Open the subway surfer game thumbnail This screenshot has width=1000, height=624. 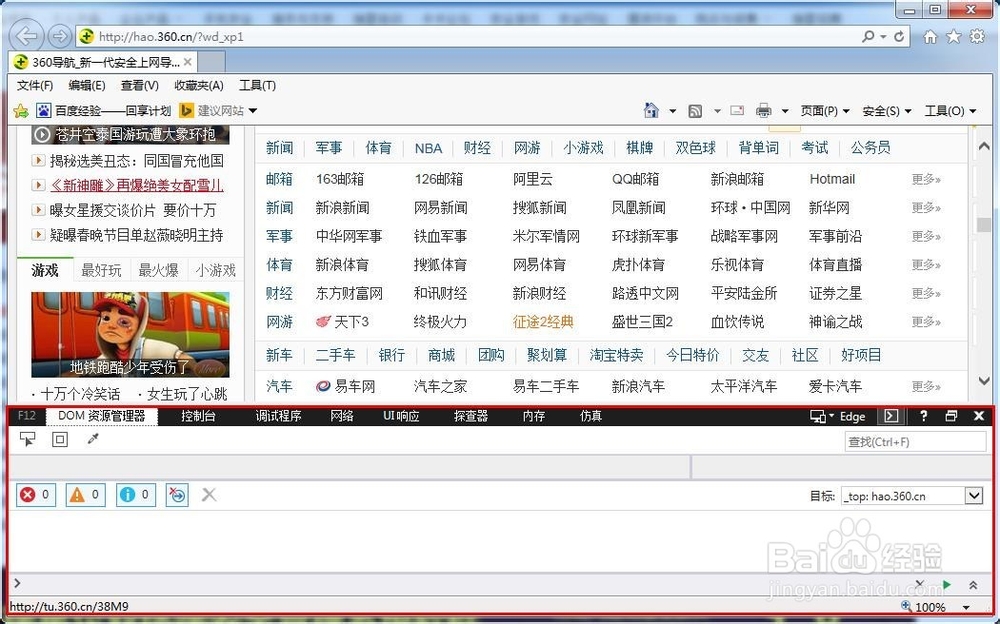click(130, 334)
